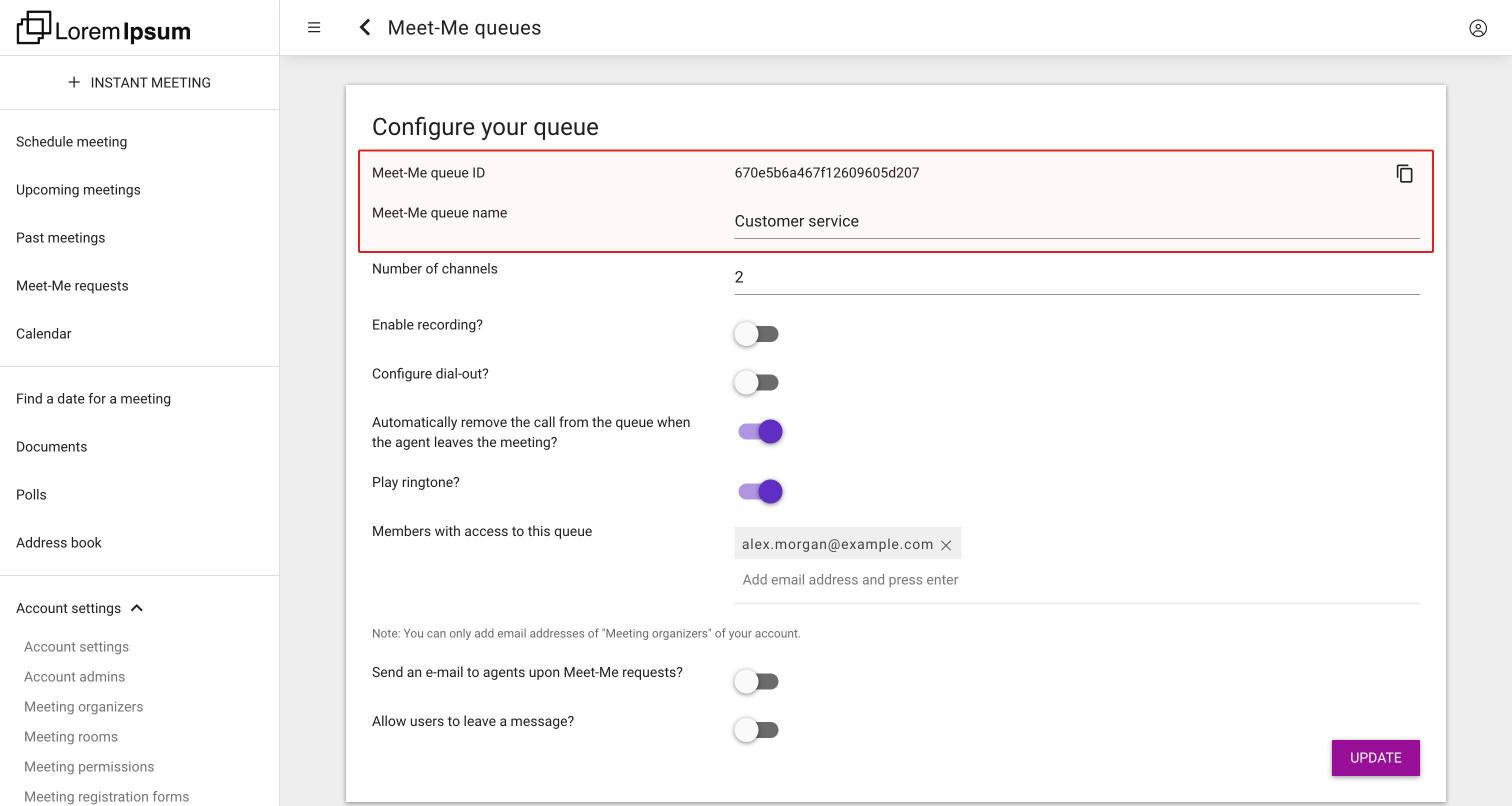Open the Account settings sub-item
Screen dimensions: 1512x806
click(x=76, y=647)
